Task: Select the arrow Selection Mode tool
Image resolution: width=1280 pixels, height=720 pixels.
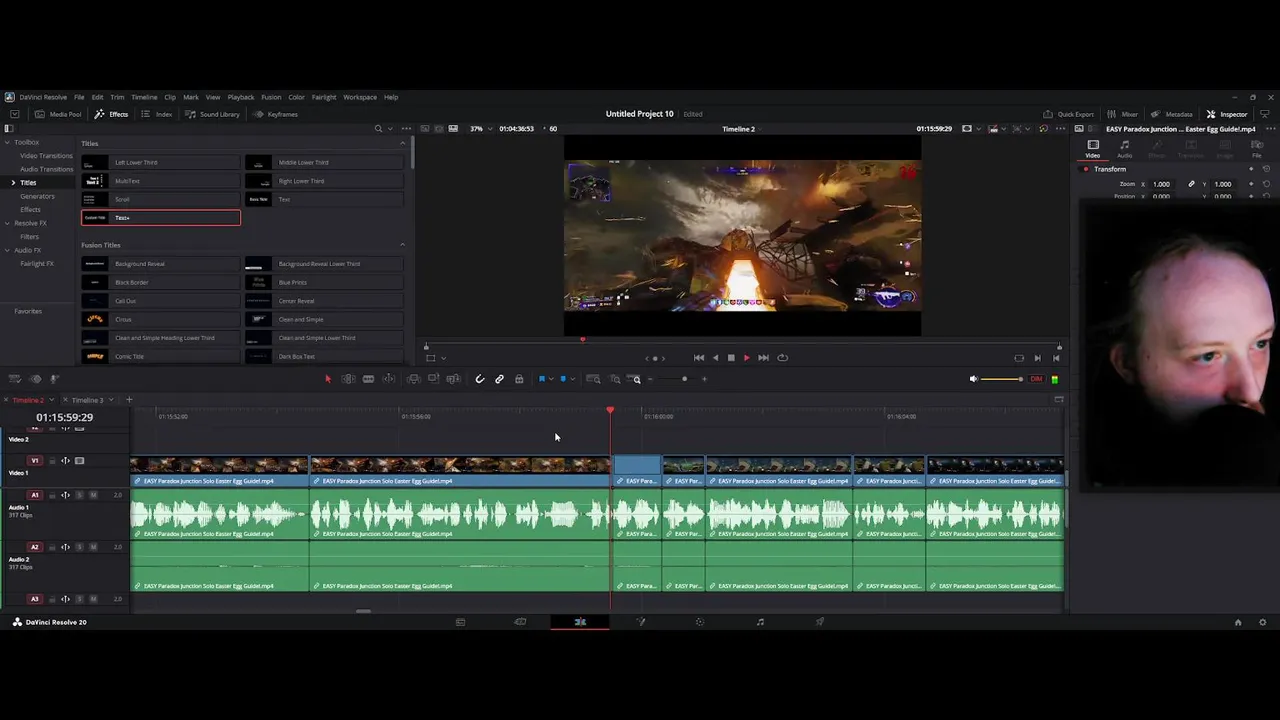Action: (327, 379)
